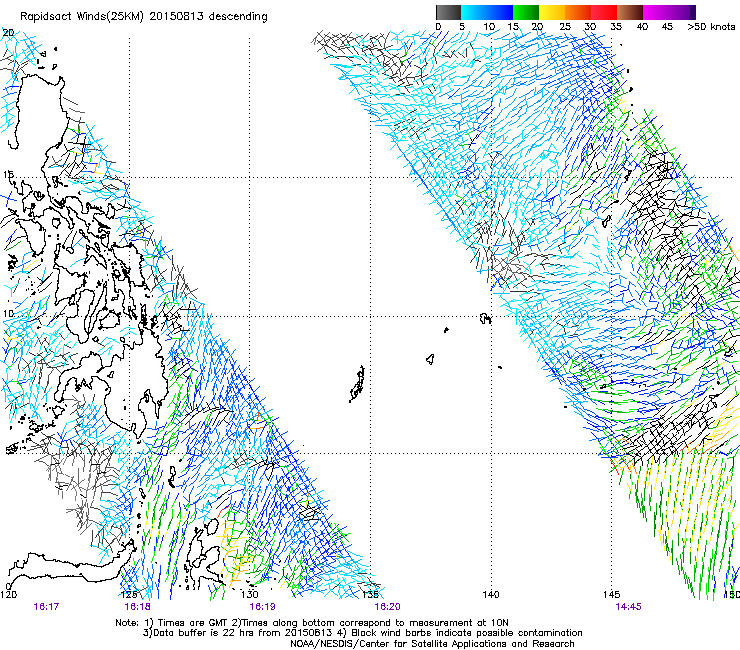Click the orange 25-30 knots legend segment

(x=578, y=12)
